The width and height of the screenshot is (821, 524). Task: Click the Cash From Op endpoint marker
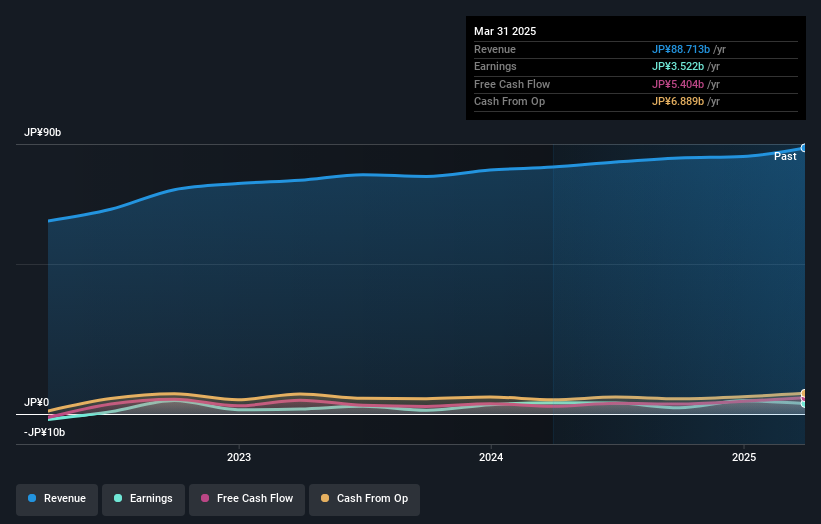click(804, 393)
